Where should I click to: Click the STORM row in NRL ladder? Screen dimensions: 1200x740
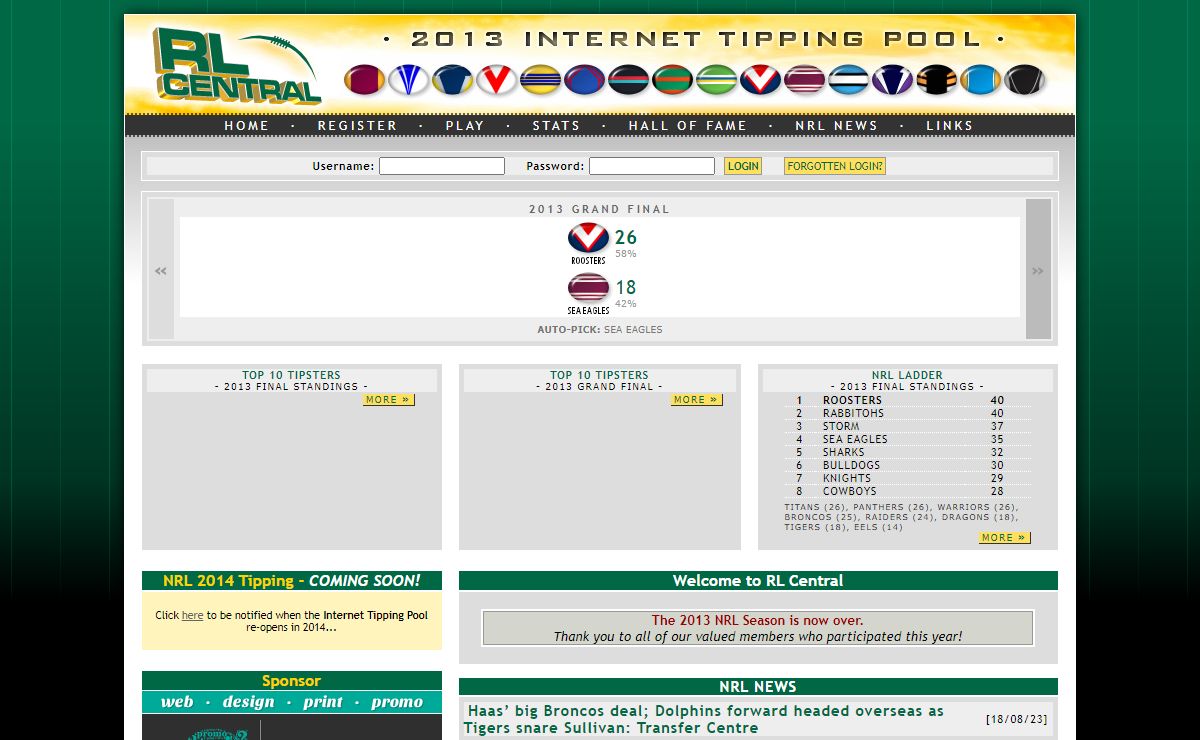(908, 426)
